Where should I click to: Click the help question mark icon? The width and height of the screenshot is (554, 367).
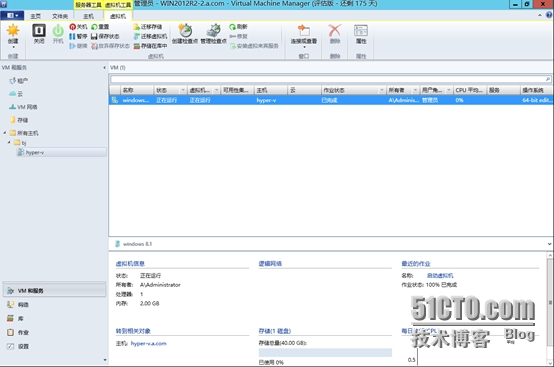549,15
